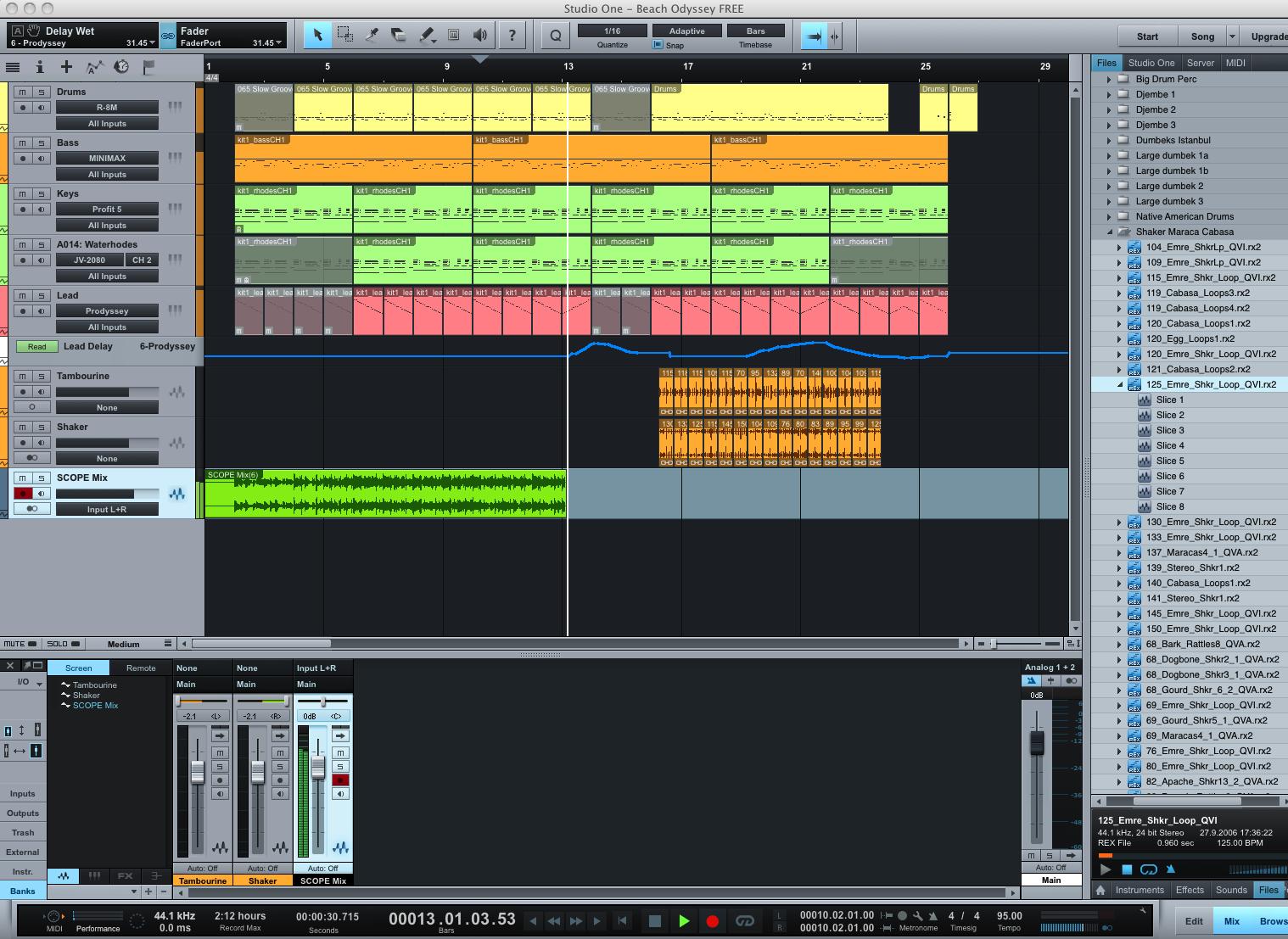The height and width of the screenshot is (939, 1288).
Task: Close the mixer console with X icon
Action: [10, 667]
